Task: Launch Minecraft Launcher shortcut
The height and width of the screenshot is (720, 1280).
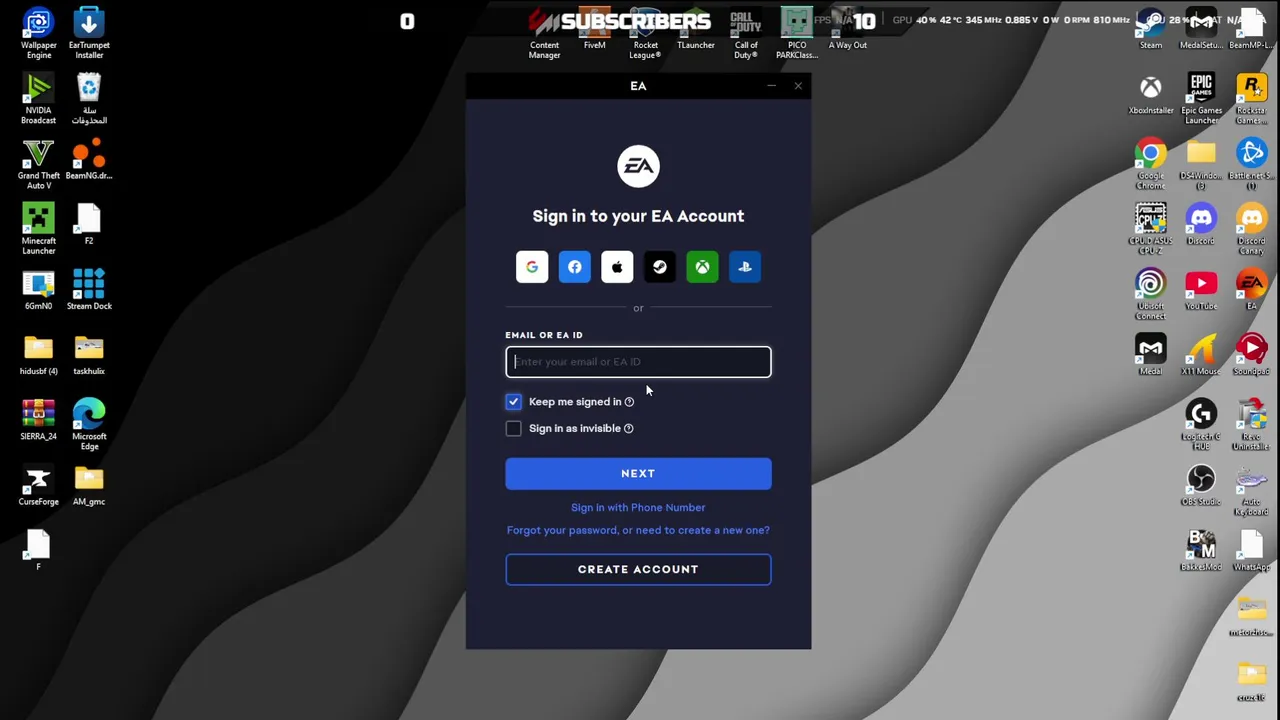Action: click(x=38, y=228)
